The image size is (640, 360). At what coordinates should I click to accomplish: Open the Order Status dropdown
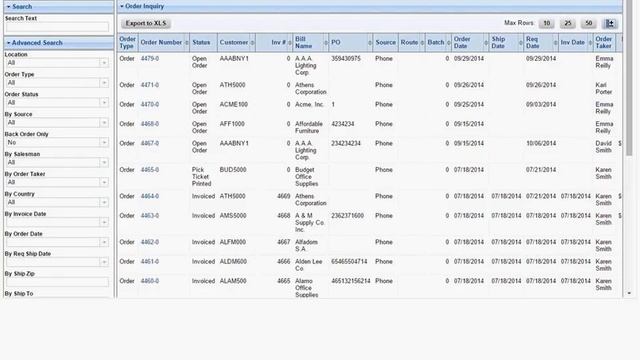pyautogui.click(x=104, y=102)
